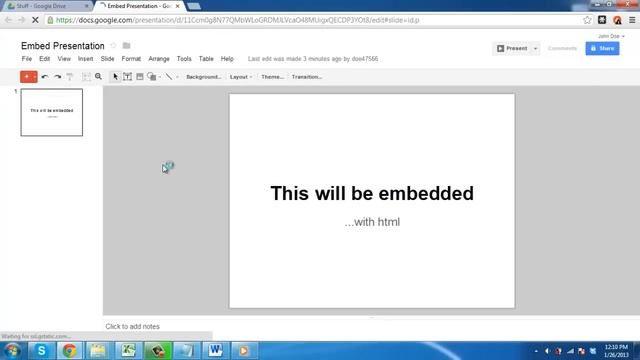Screen dimensions: 640x360
Task: Undo the last action
Action: click(45, 77)
